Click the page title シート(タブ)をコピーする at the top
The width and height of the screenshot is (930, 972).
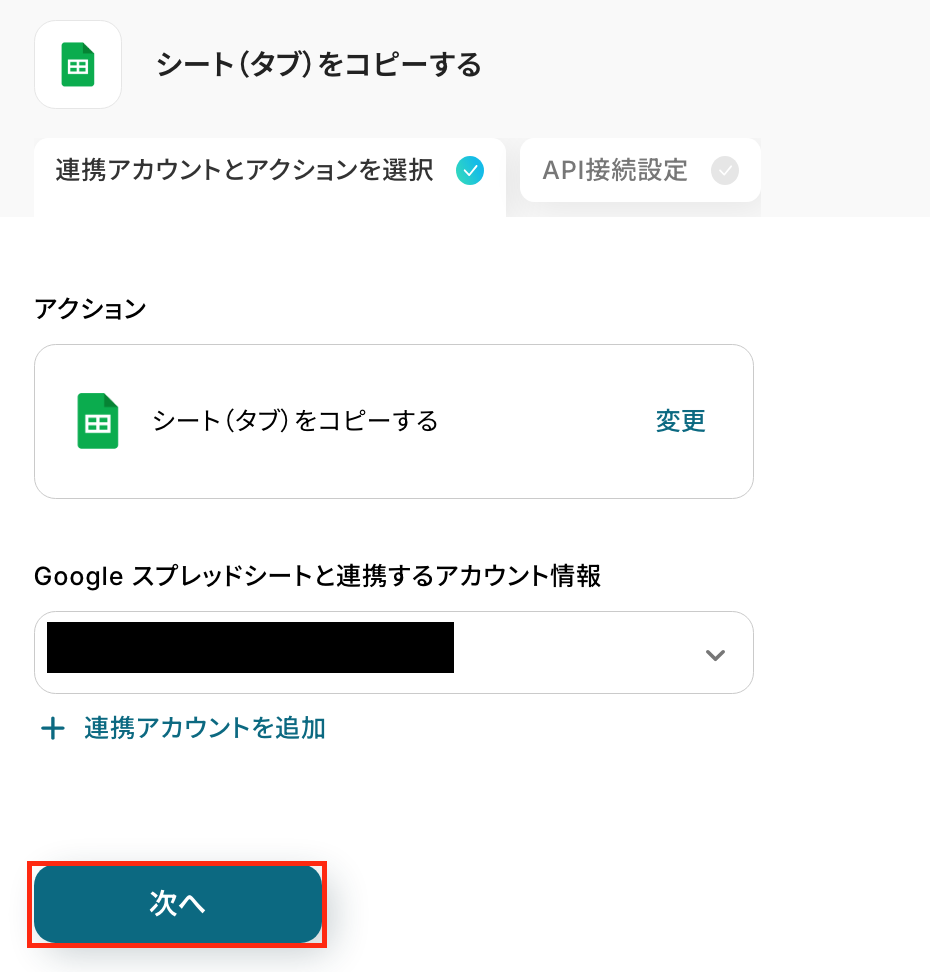[x=318, y=66]
